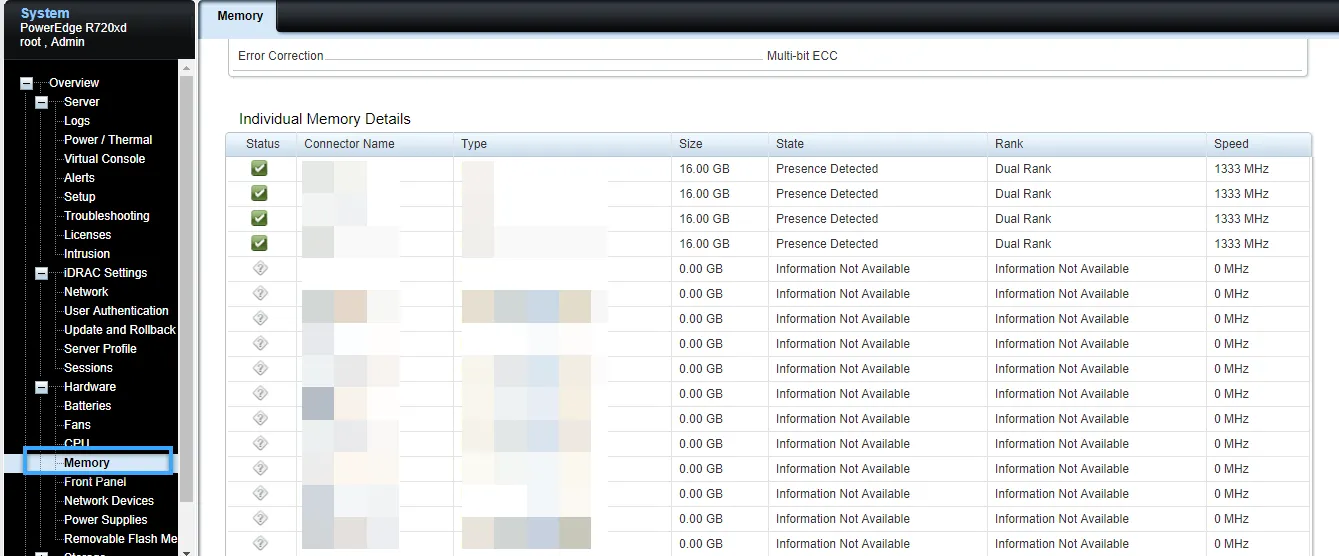Select the Memory tab at top
The image size is (1339, 556).
tap(240, 16)
